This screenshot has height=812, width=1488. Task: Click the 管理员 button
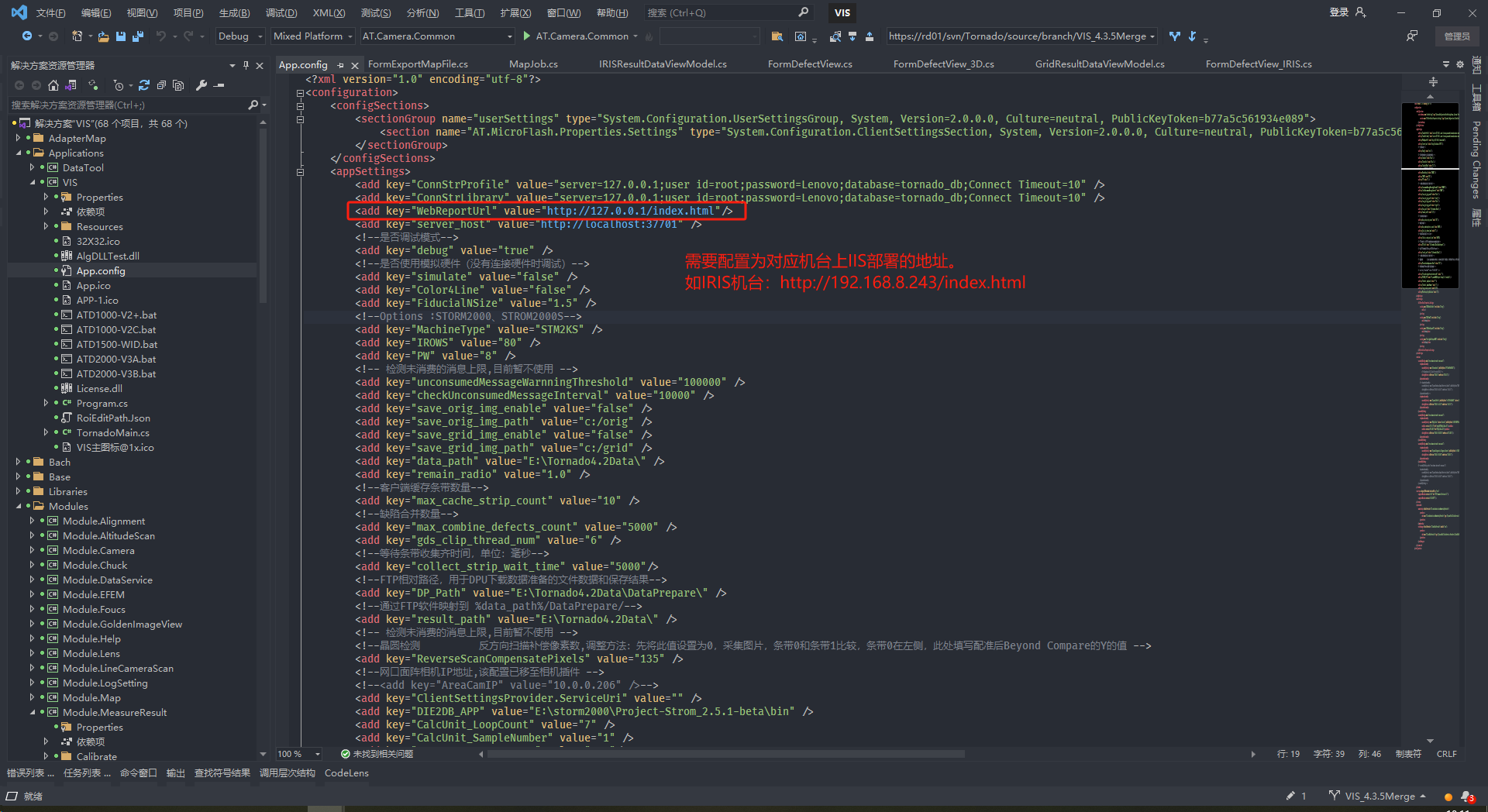1456,36
